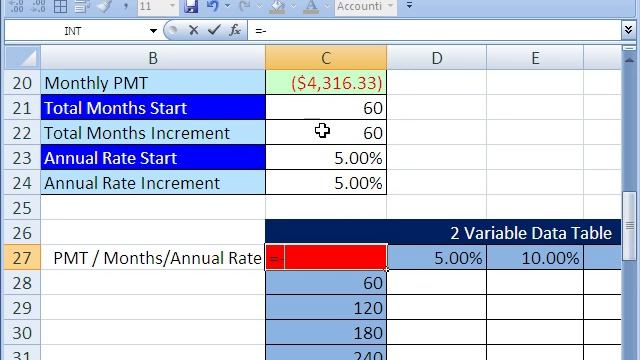The image size is (640, 360).
Task: Click the vertical scrollbar thumb
Action: [630, 225]
